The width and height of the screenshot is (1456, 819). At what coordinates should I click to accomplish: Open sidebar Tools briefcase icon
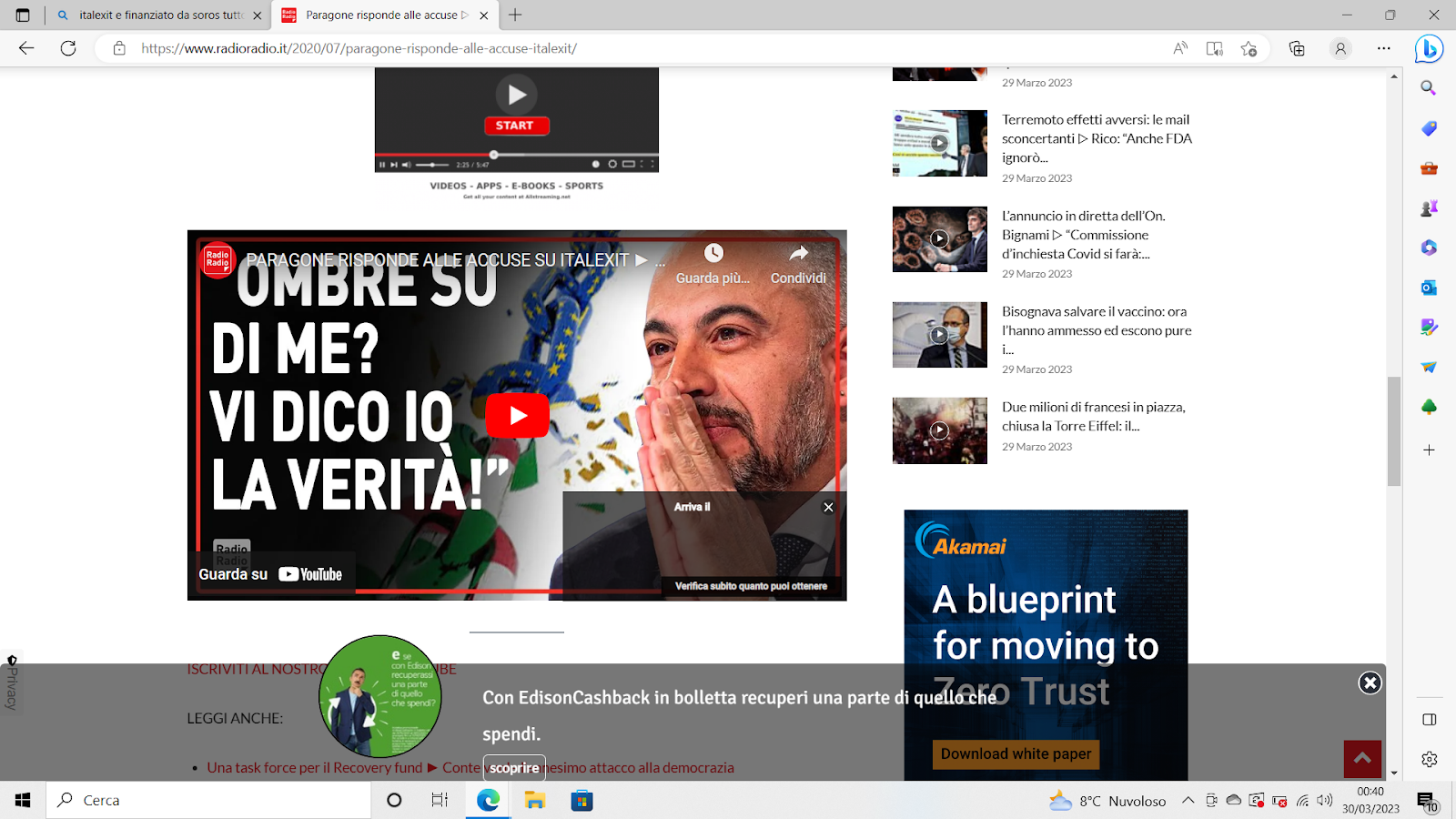[x=1429, y=168]
